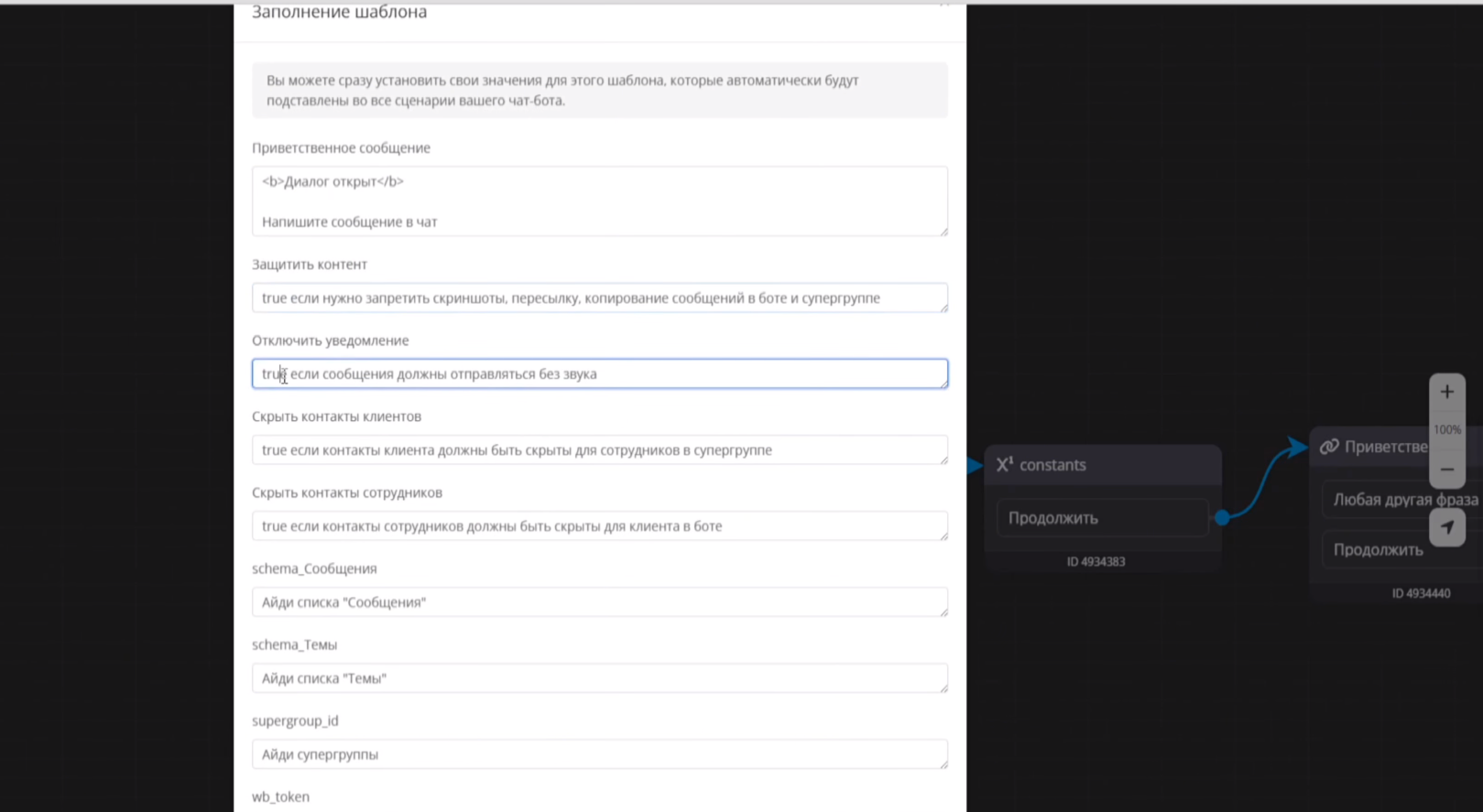Image resolution: width=1483 pixels, height=812 pixels.
Task: Click the 100% zoom level indicator
Action: tap(1447, 430)
